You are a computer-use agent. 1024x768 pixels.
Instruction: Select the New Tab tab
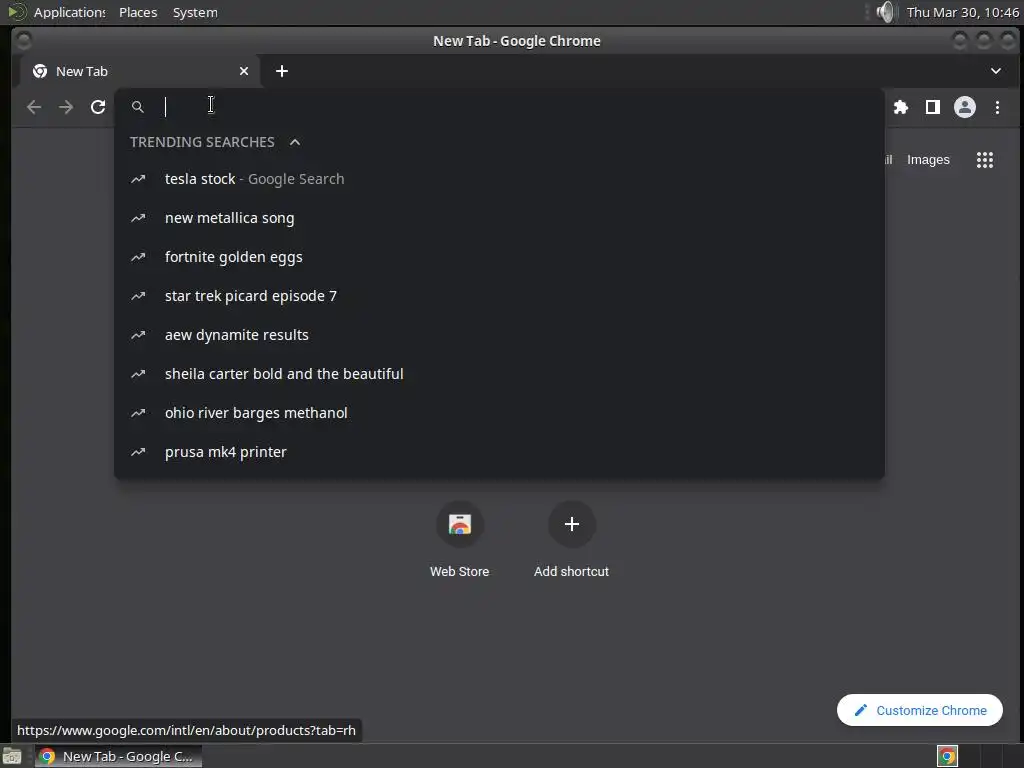coord(140,71)
